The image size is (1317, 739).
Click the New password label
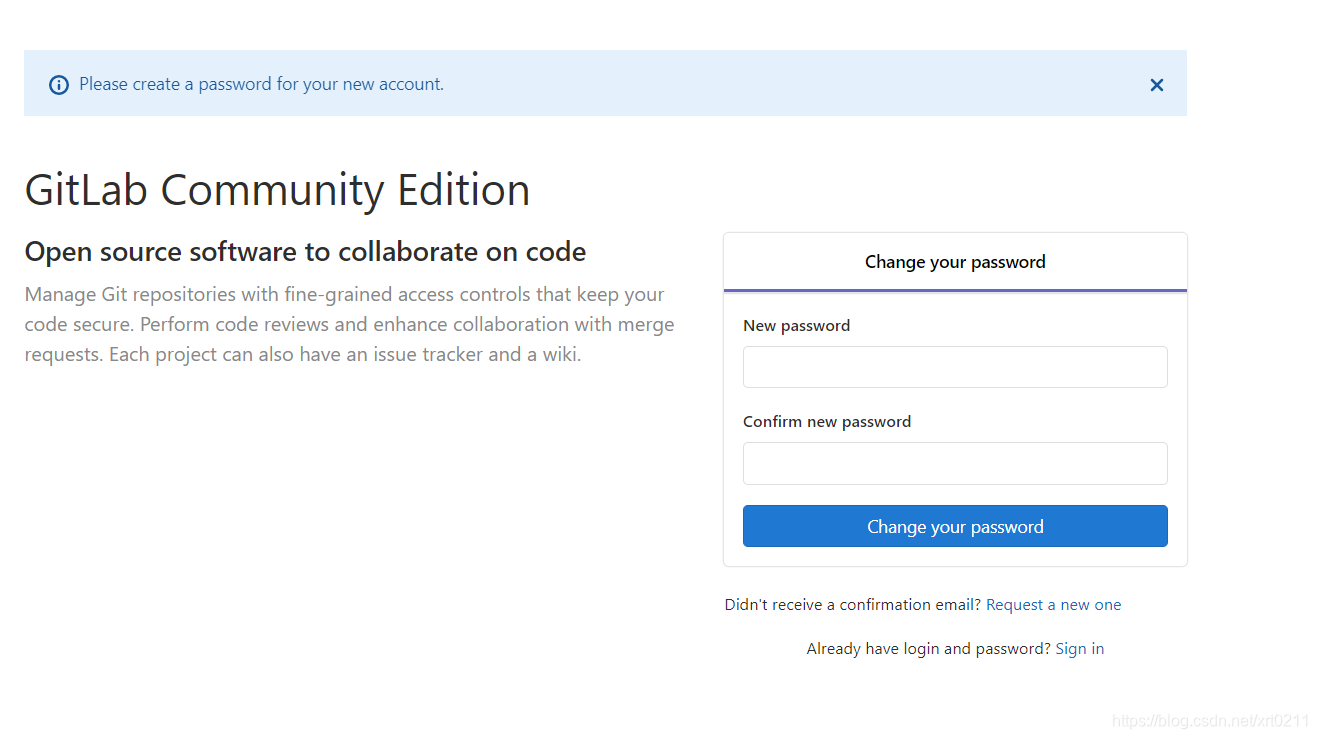[x=797, y=326]
